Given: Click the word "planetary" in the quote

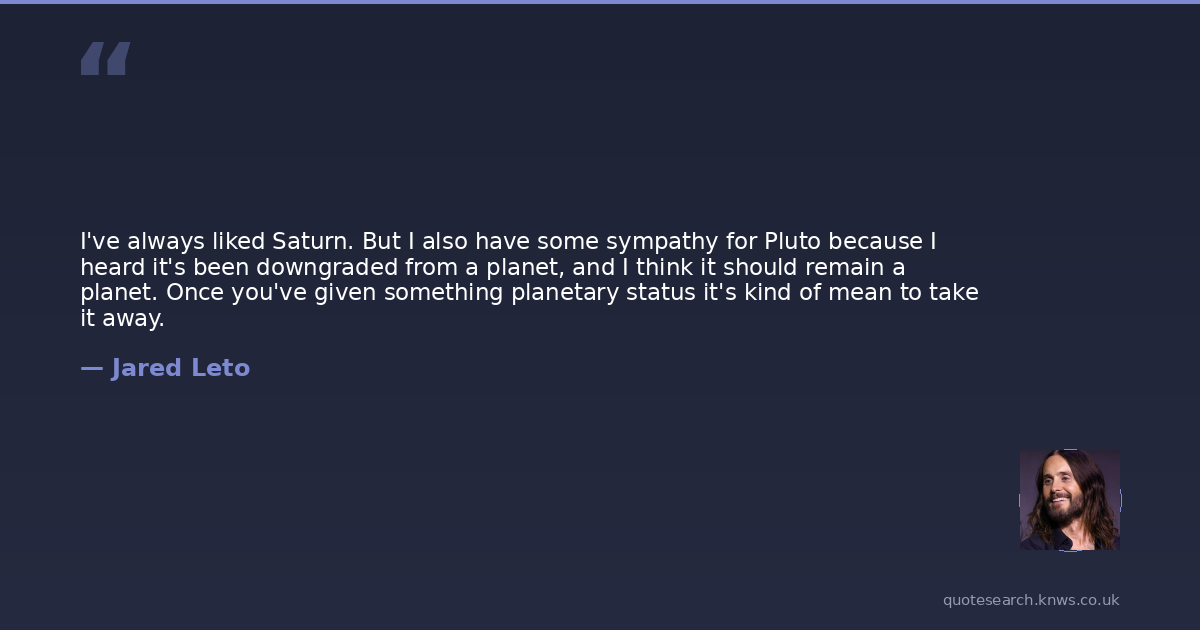Looking at the screenshot, I should pyautogui.click(x=565, y=293).
